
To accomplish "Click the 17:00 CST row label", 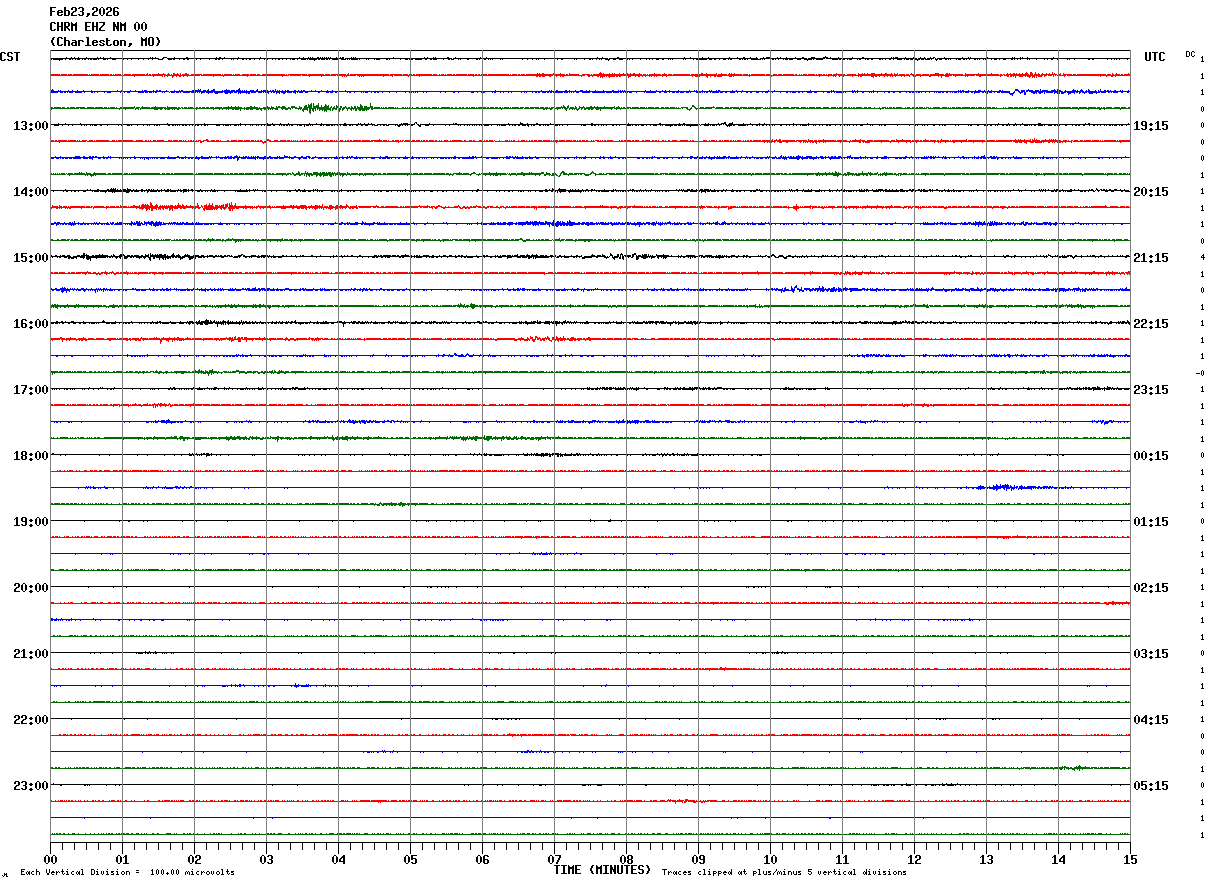I will (30, 390).
